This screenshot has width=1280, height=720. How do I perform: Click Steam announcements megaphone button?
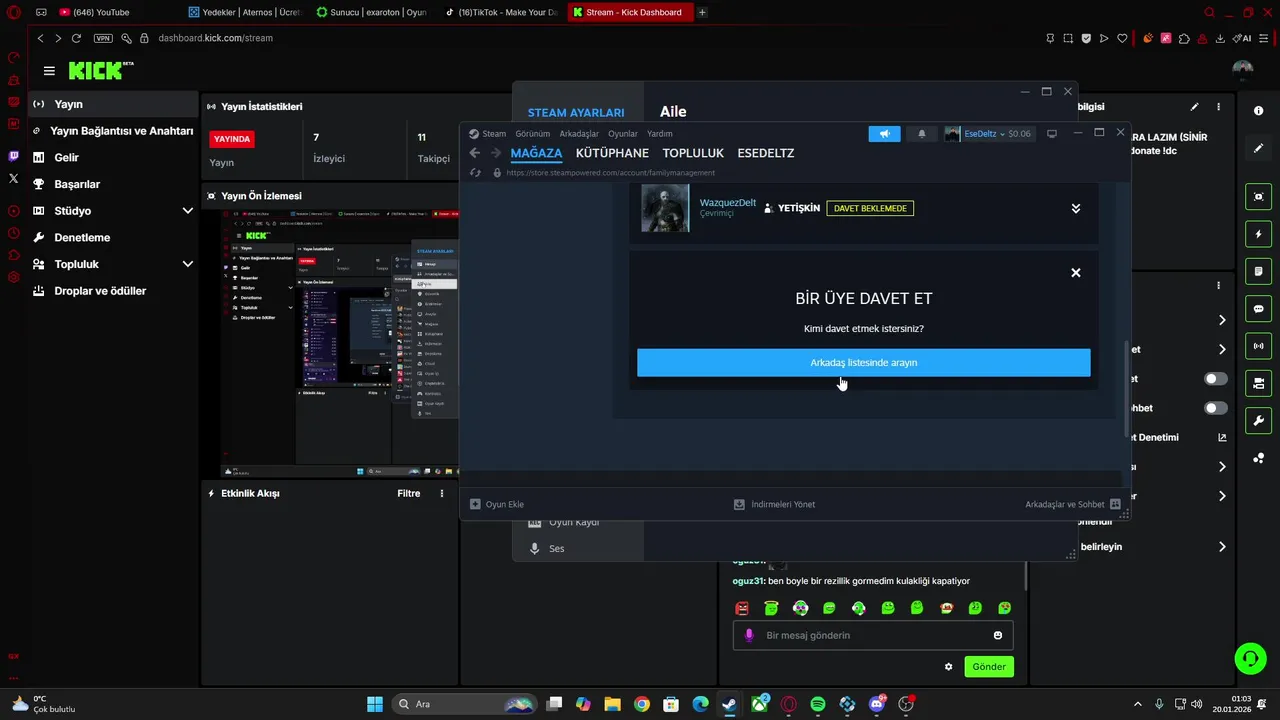884,133
